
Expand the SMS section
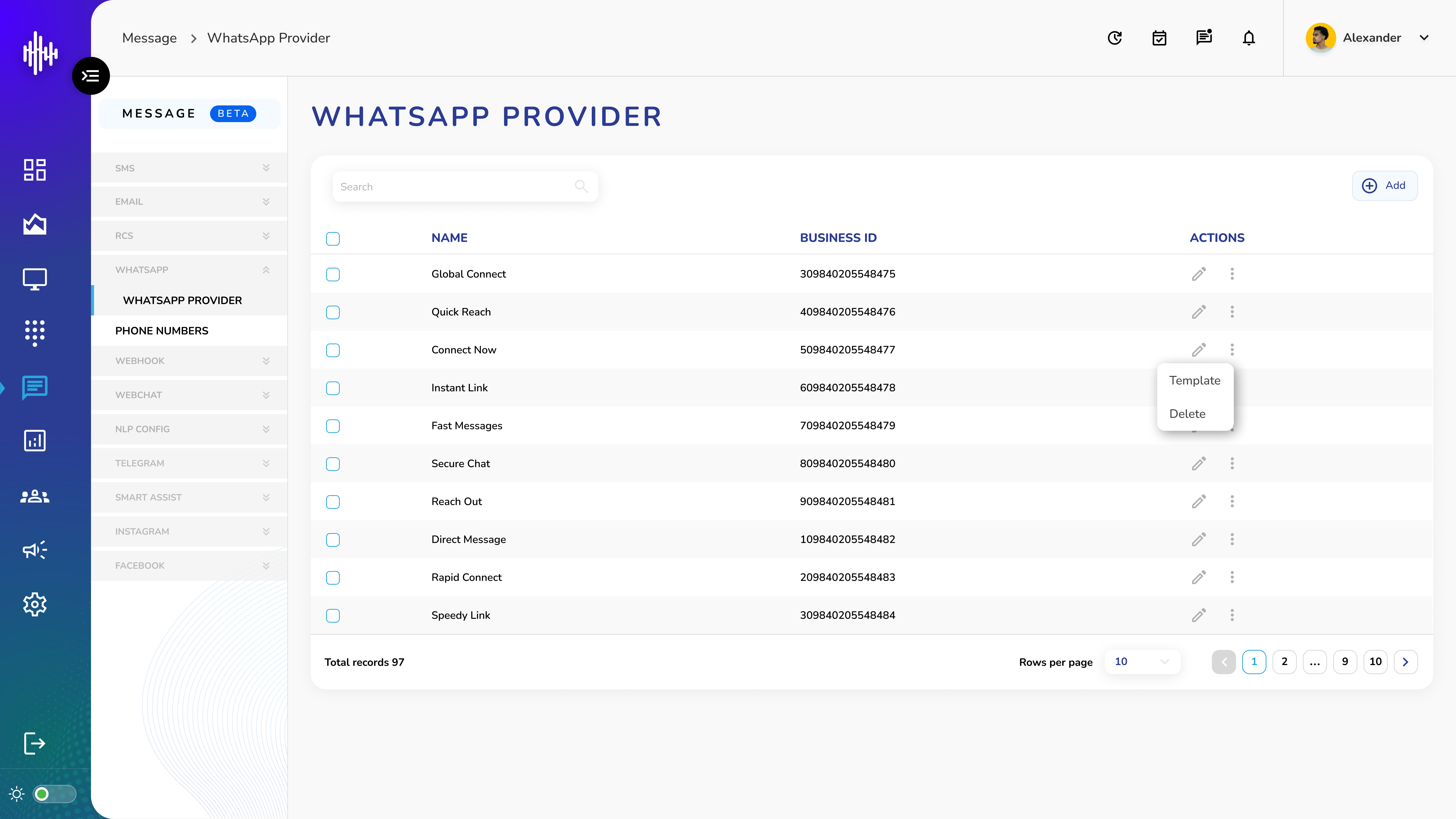189,168
